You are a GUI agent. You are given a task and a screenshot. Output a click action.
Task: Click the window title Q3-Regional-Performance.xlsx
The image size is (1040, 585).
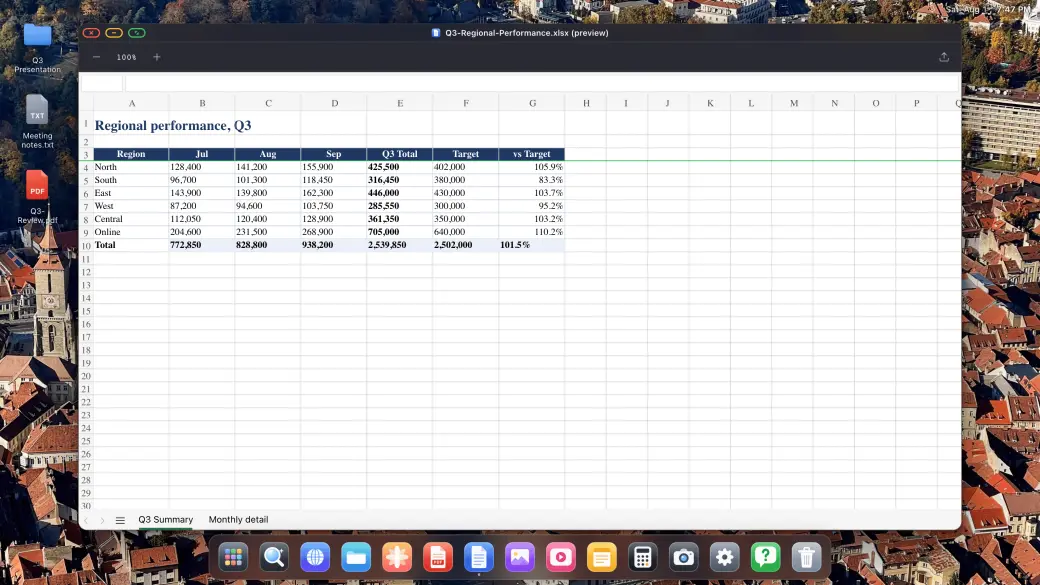(x=527, y=32)
